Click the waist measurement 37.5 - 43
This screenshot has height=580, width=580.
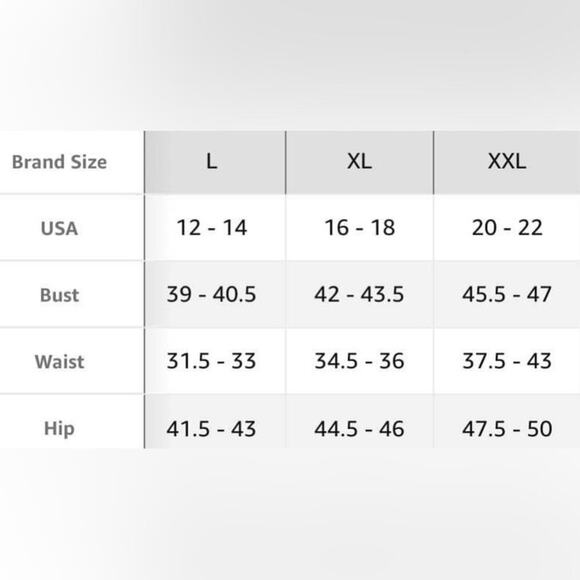tap(507, 361)
